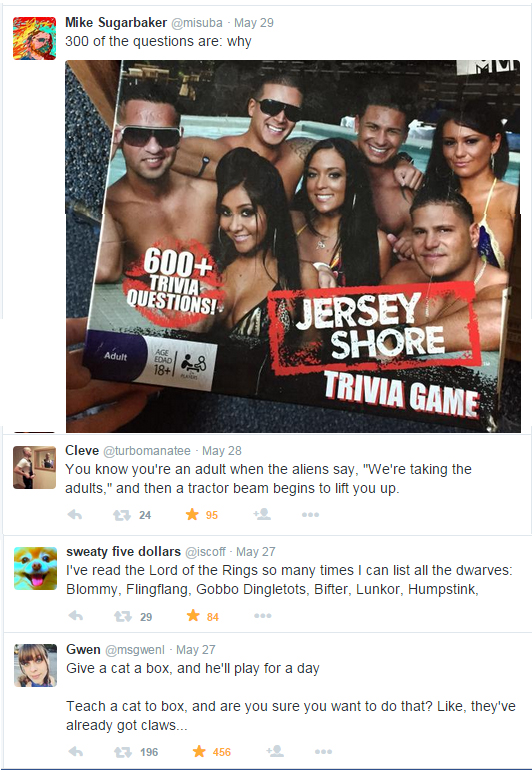Favorite Cleve's tweet with 95 stars
Image resolution: width=532 pixels, height=770 pixels.
coord(192,514)
